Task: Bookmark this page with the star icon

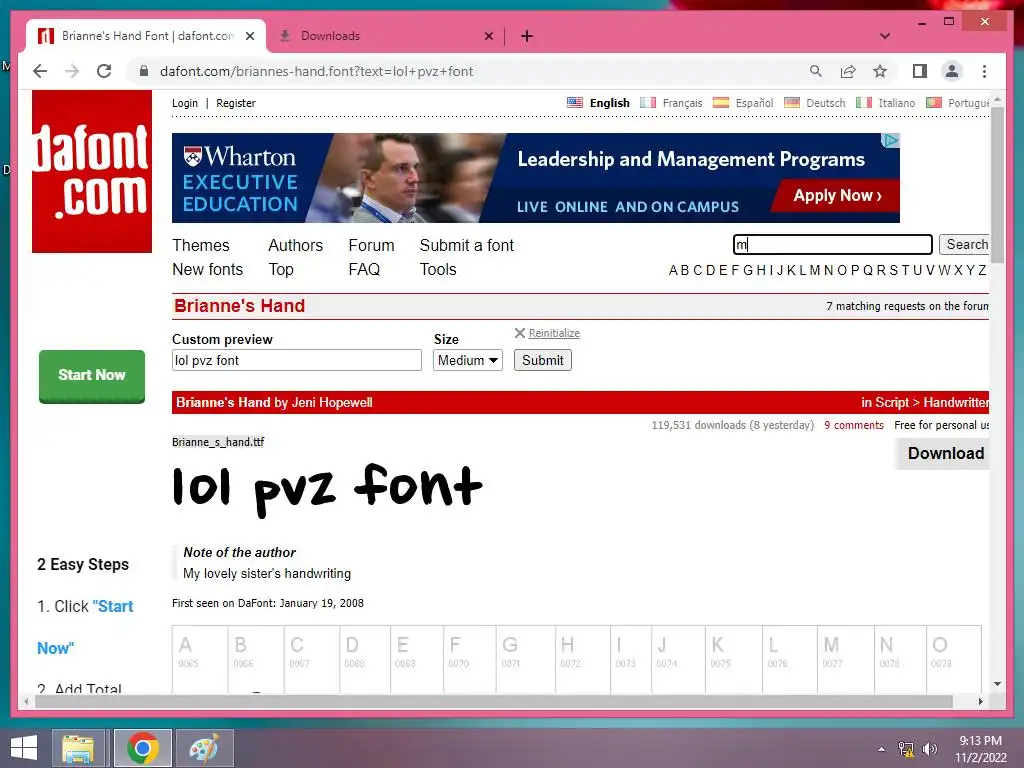Action: pos(880,71)
